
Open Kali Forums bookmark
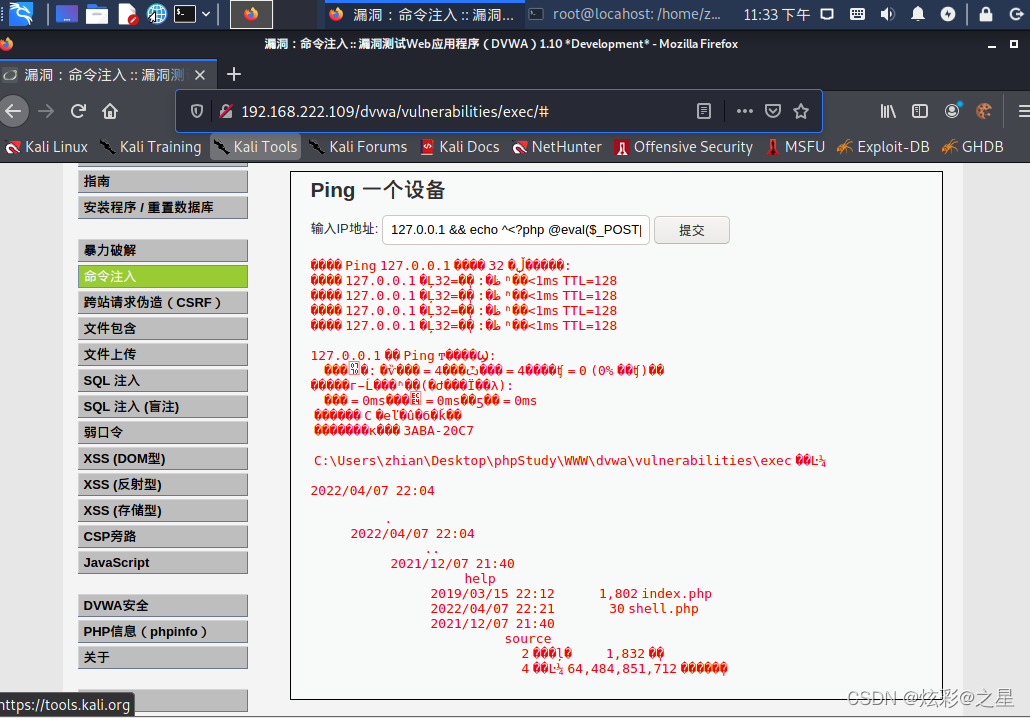click(358, 147)
